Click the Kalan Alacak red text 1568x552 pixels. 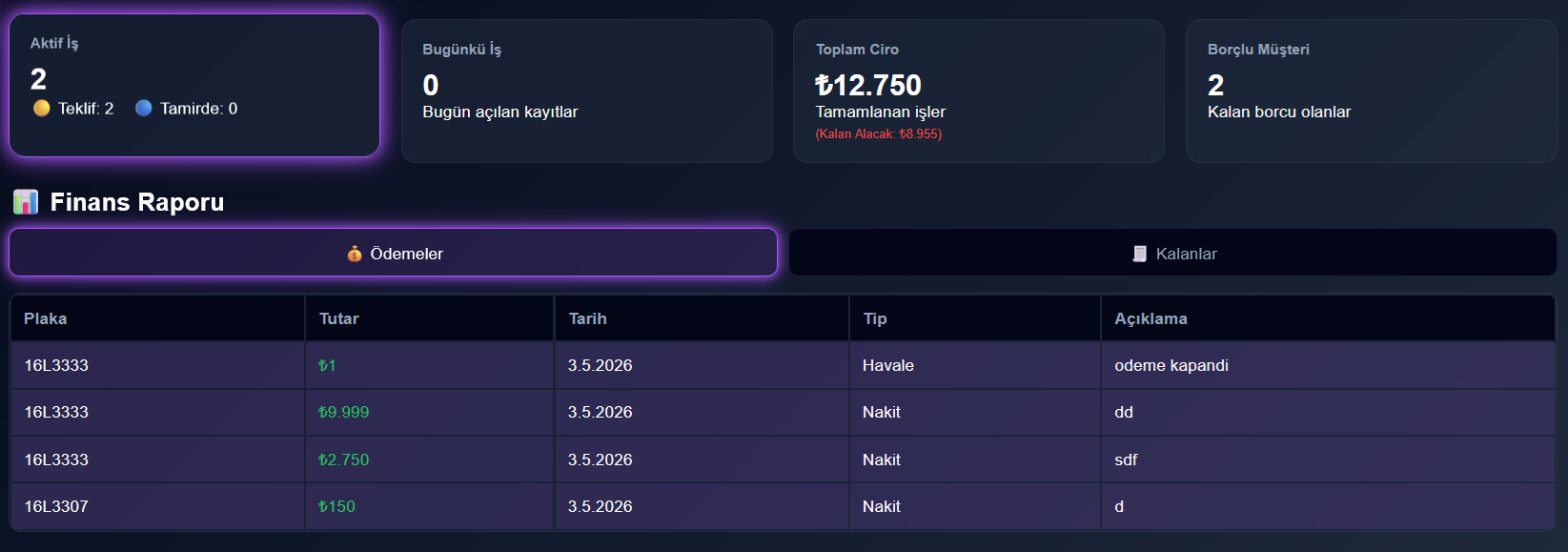click(879, 134)
